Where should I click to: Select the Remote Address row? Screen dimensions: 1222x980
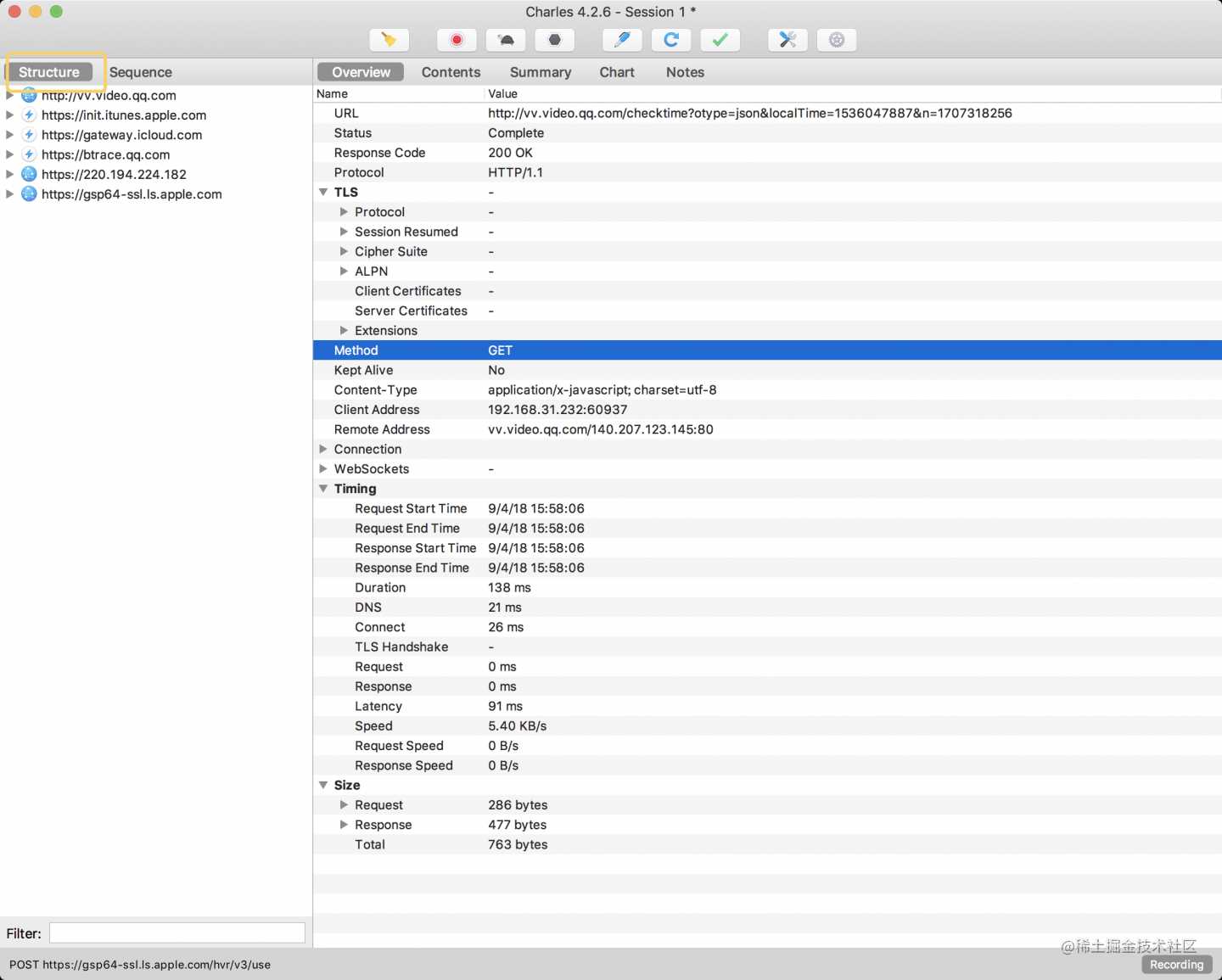point(767,429)
